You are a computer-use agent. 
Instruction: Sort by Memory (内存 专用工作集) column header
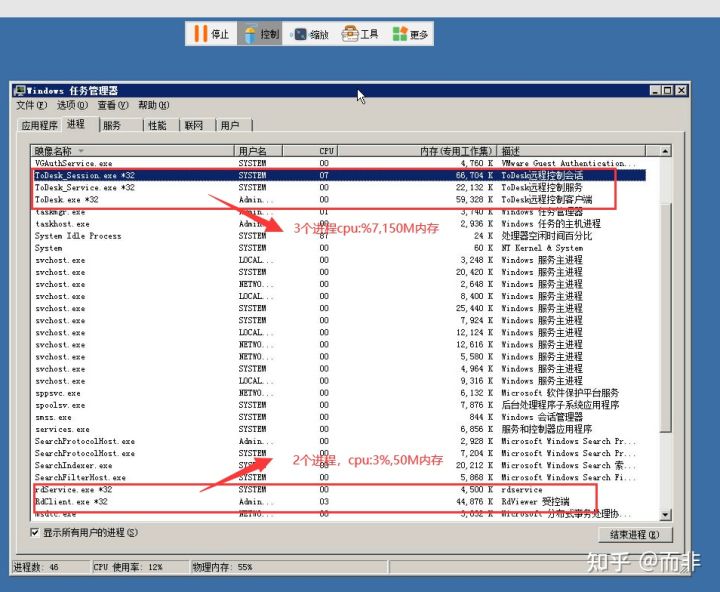pos(417,151)
